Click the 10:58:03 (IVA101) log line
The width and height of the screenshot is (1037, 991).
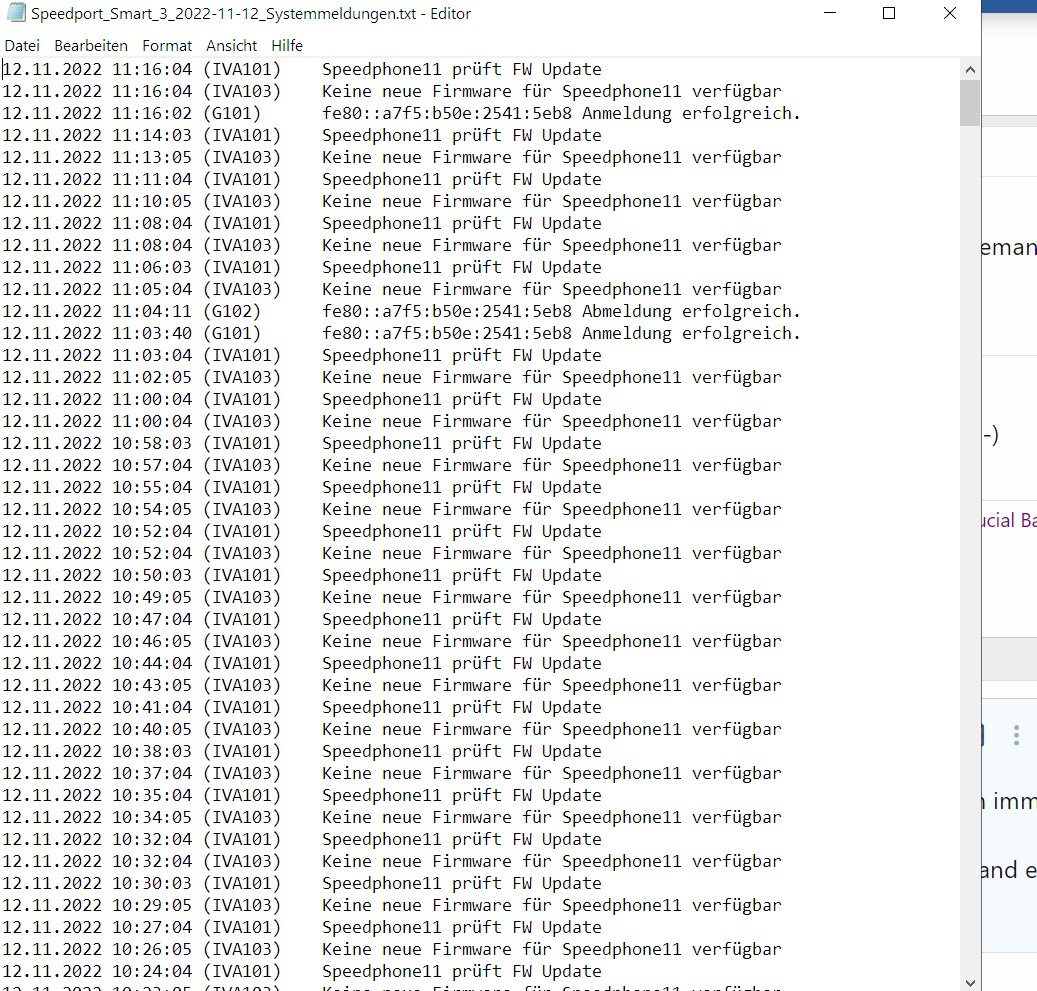tap(302, 443)
